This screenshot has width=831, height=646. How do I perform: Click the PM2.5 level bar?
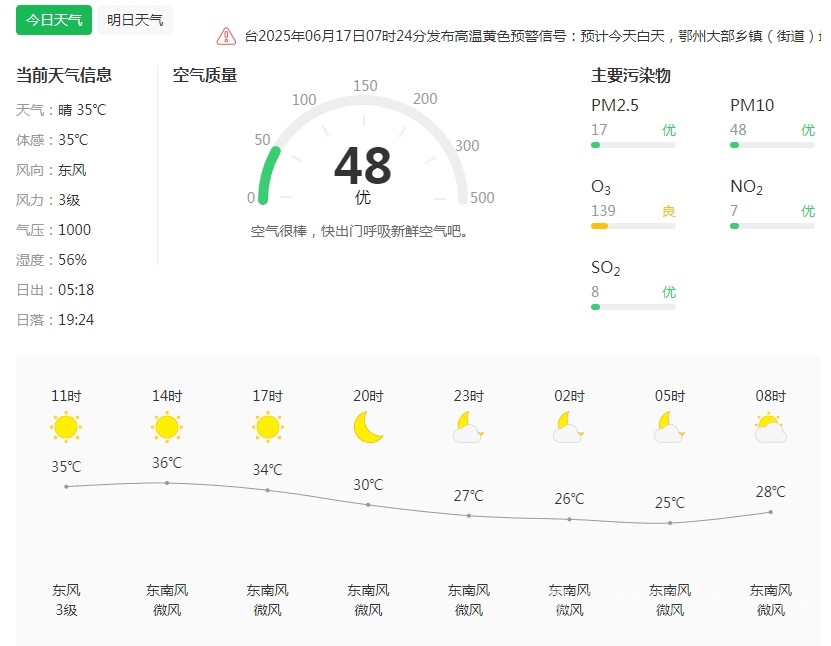tap(633, 145)
